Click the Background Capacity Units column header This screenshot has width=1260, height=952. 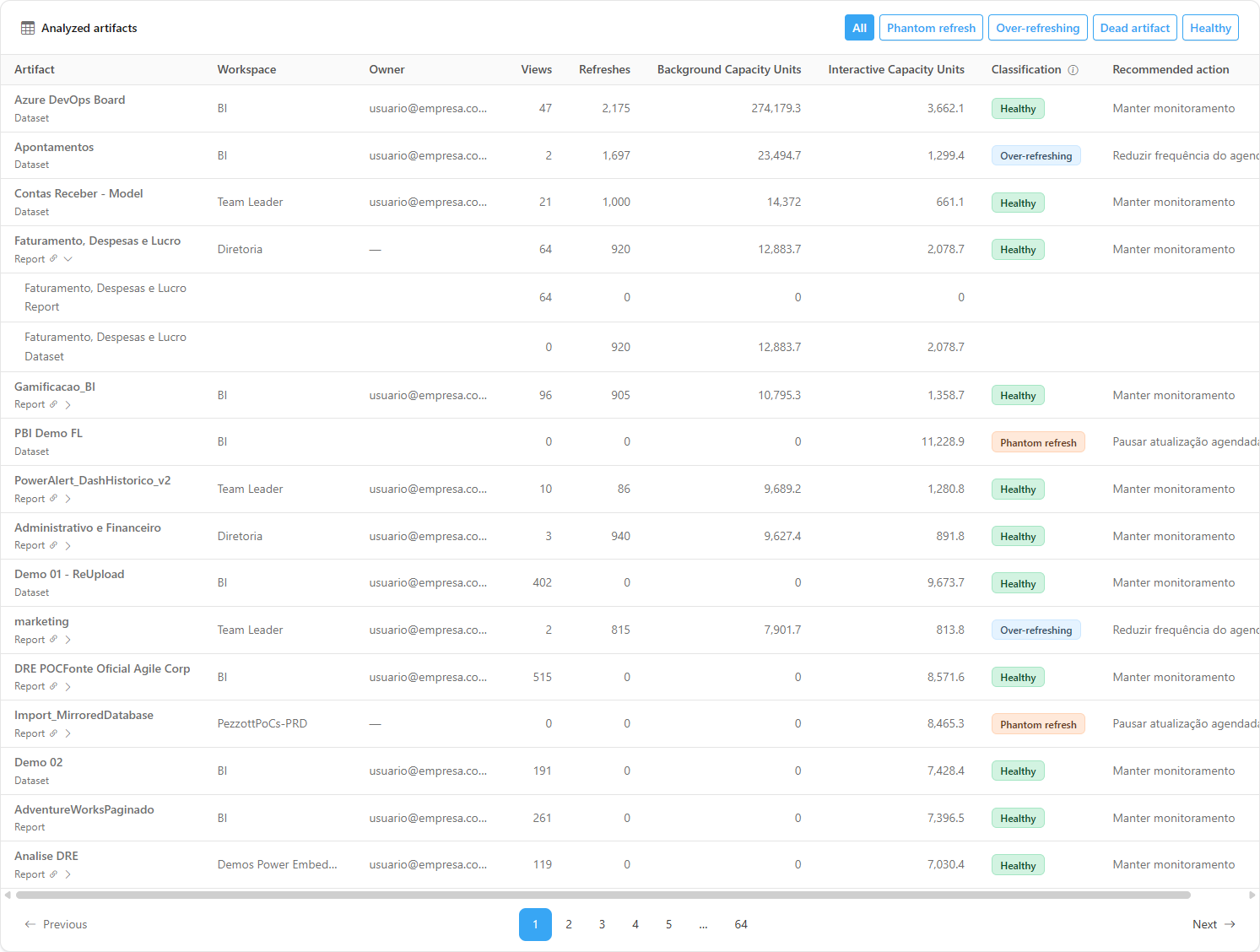coord(729,70)
